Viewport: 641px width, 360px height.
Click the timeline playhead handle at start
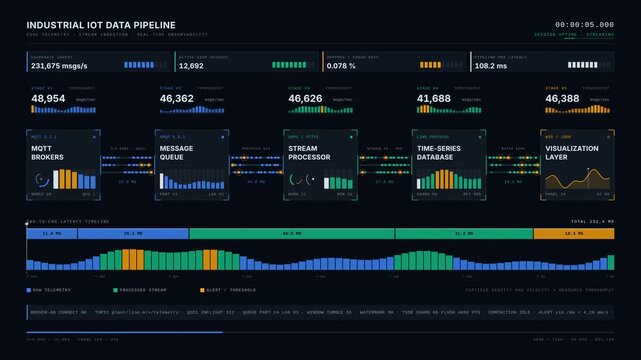(27, 224)
